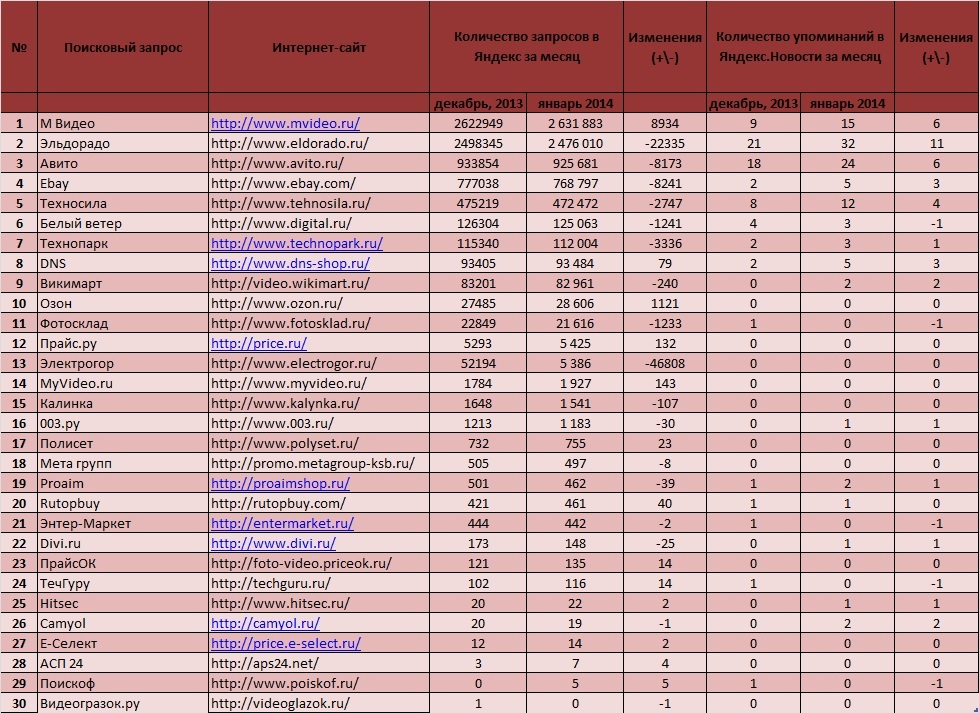Select row number 30 cell
This screenshot has width=979, height=713.
(19, 704)
